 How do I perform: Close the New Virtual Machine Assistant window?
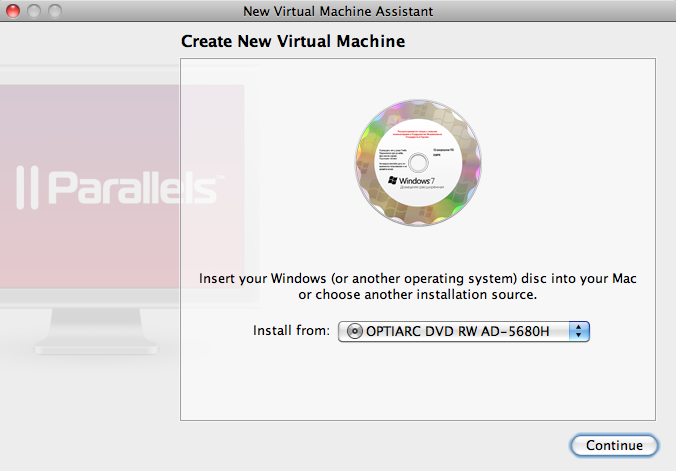[13, 11]
